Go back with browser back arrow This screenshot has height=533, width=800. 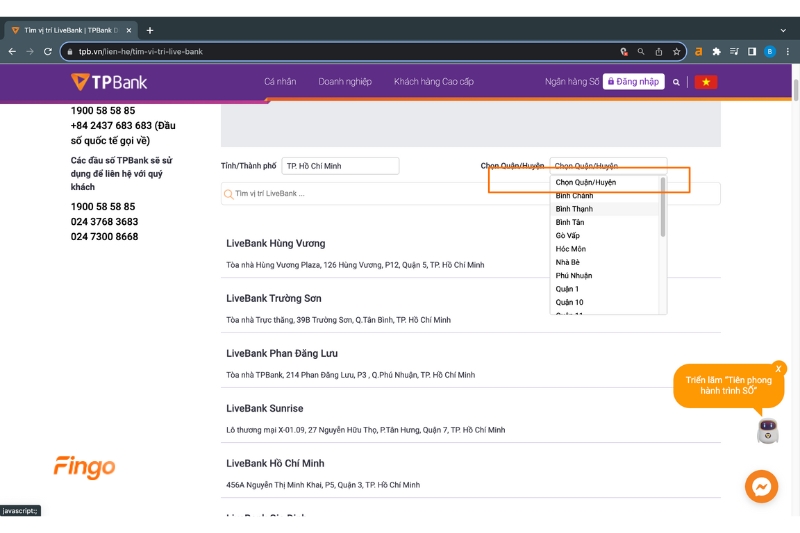point(12,52)
